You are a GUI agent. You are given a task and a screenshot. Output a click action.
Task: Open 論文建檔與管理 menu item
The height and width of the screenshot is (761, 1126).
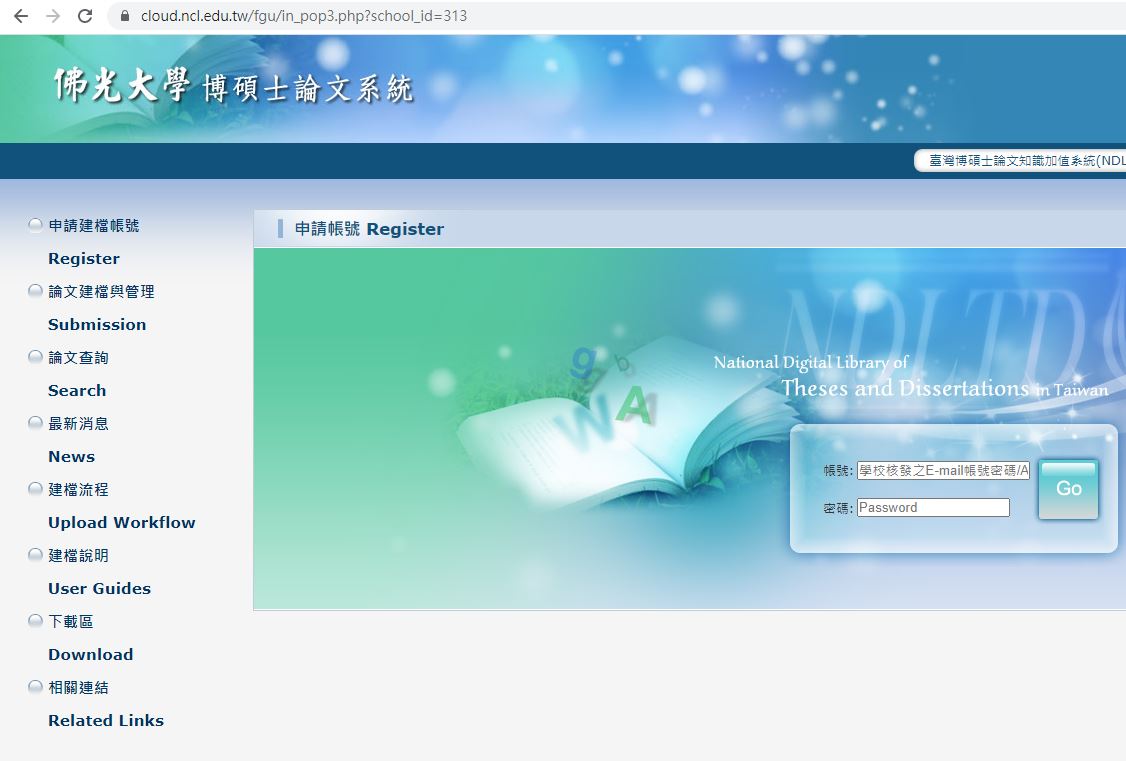pyautogui.click(x=101, y=291)
